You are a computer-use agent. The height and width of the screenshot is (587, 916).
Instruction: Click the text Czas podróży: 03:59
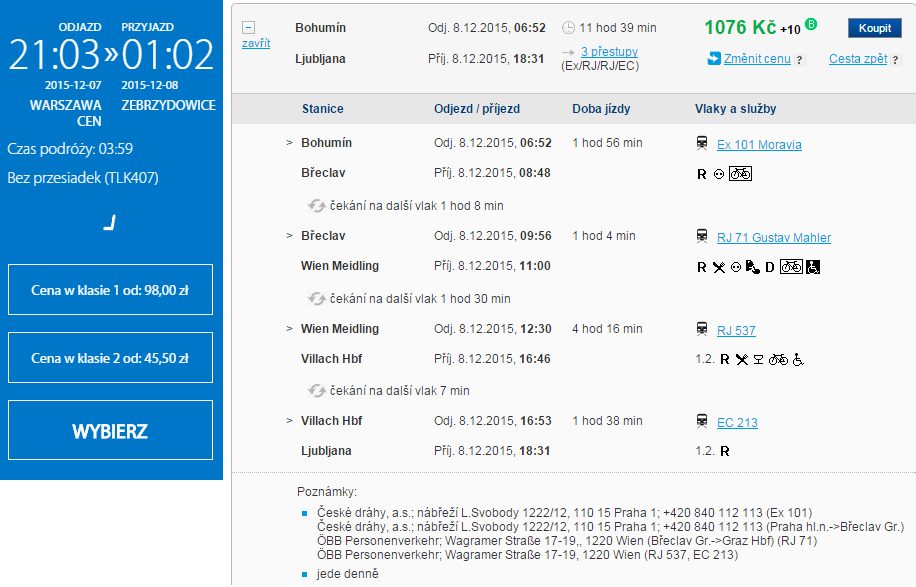(x=70, y=148)
